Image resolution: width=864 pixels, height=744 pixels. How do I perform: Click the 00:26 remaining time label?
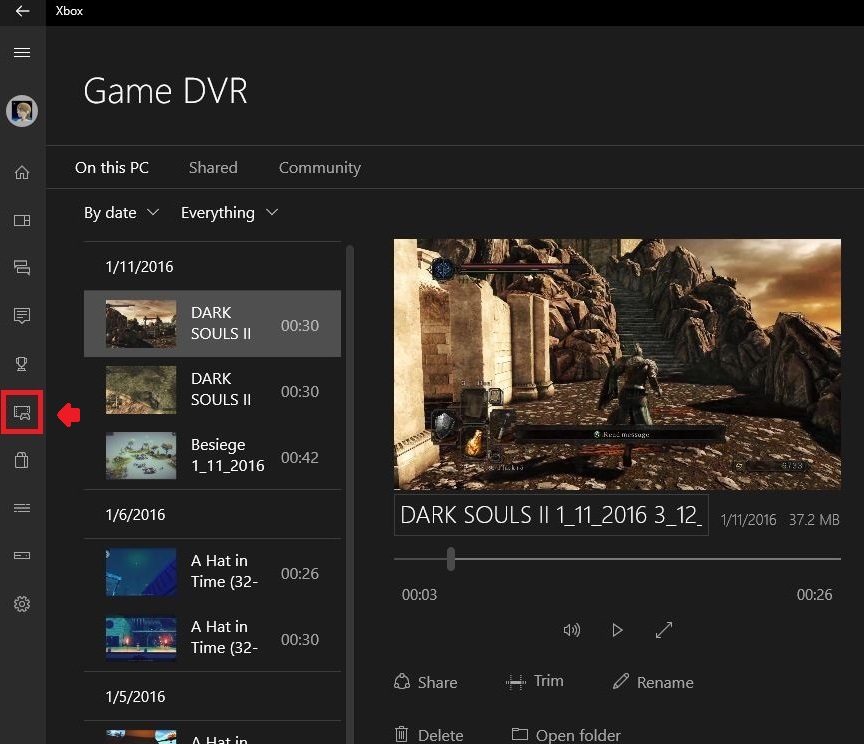point(814,595)
